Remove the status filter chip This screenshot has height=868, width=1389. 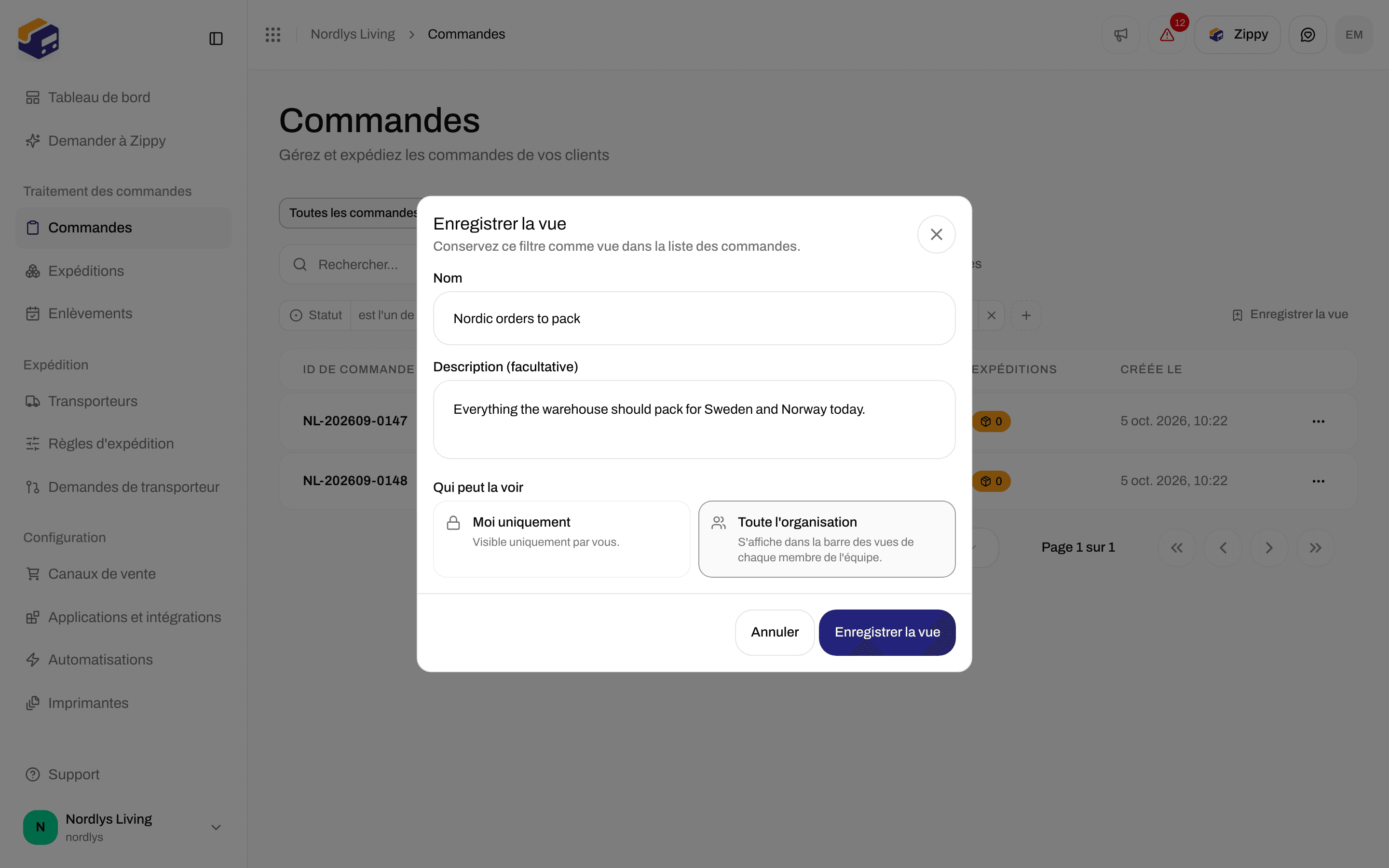click(991, 315)
